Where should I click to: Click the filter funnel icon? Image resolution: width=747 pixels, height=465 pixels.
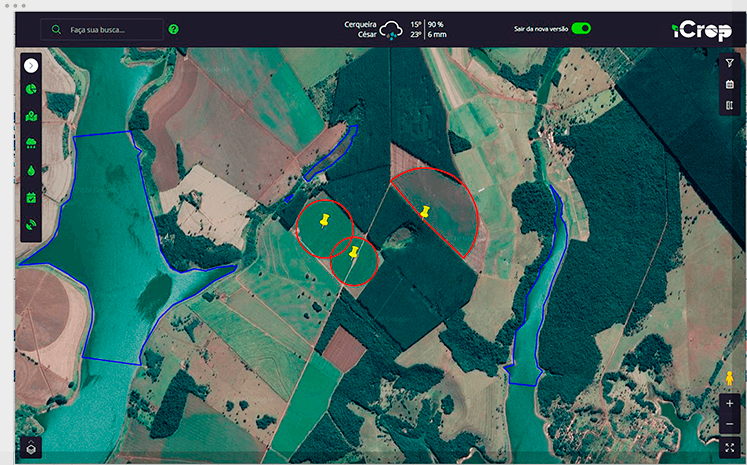[729, 63]
